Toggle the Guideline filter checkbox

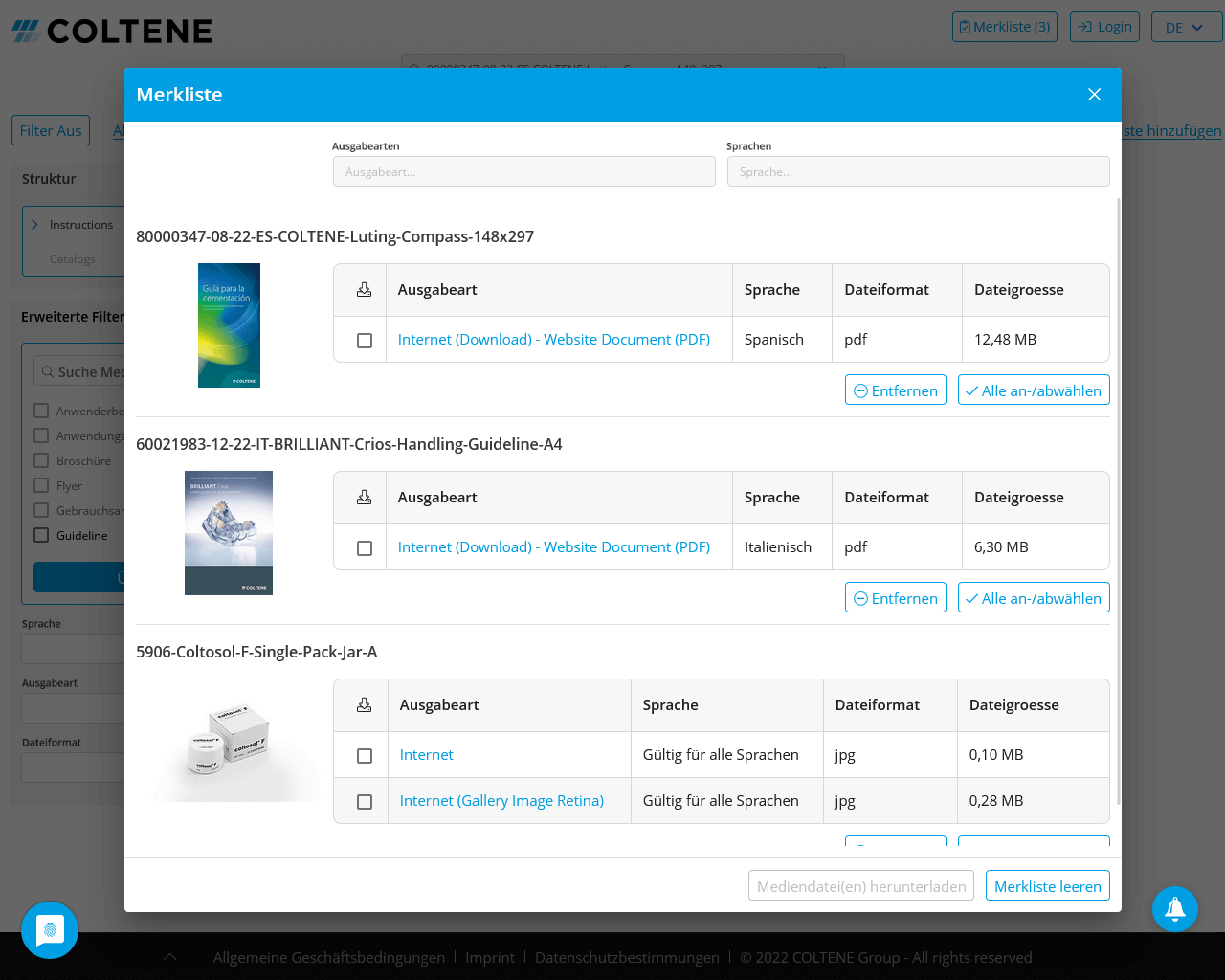point(41,535)
